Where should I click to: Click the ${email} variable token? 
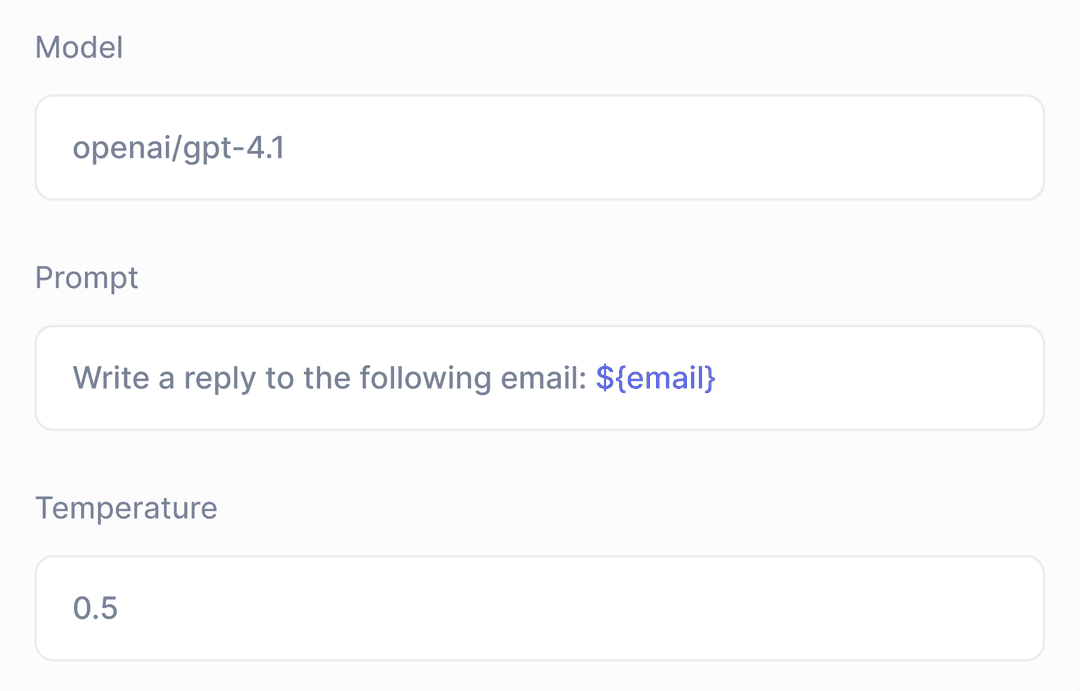pyautogui.click(x=656, y=378)
